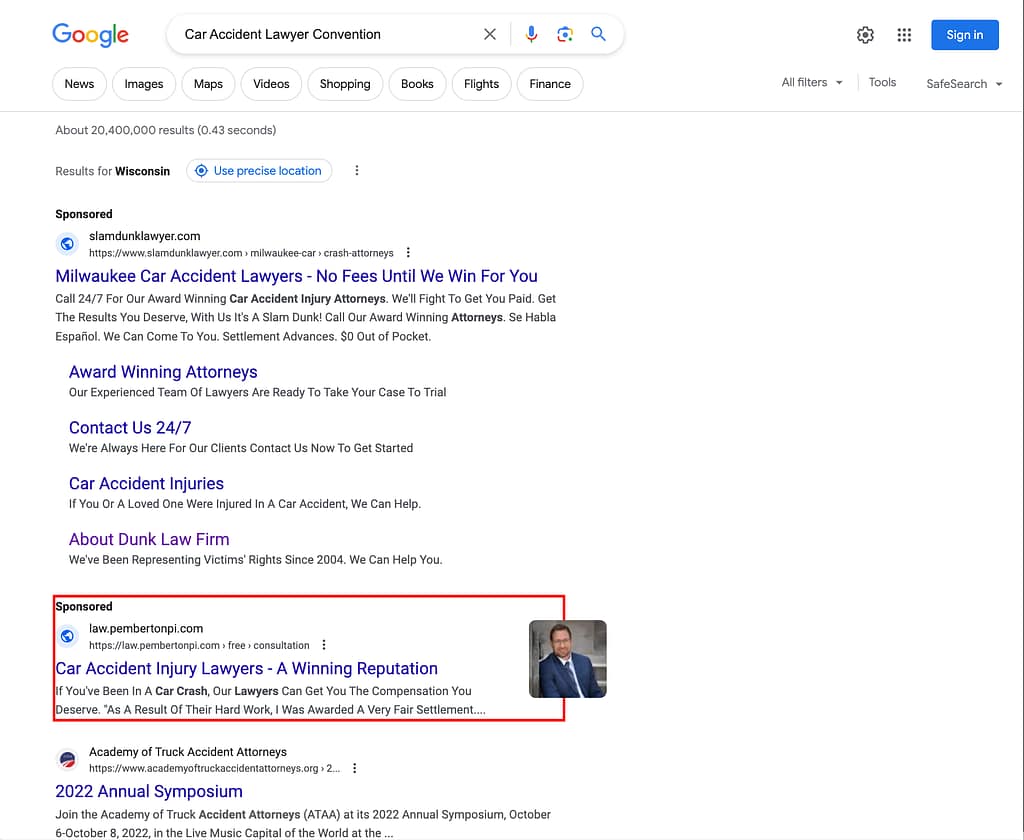Clear the search box with the X icon
1024x840 pixels.
[x=490, y=34]
